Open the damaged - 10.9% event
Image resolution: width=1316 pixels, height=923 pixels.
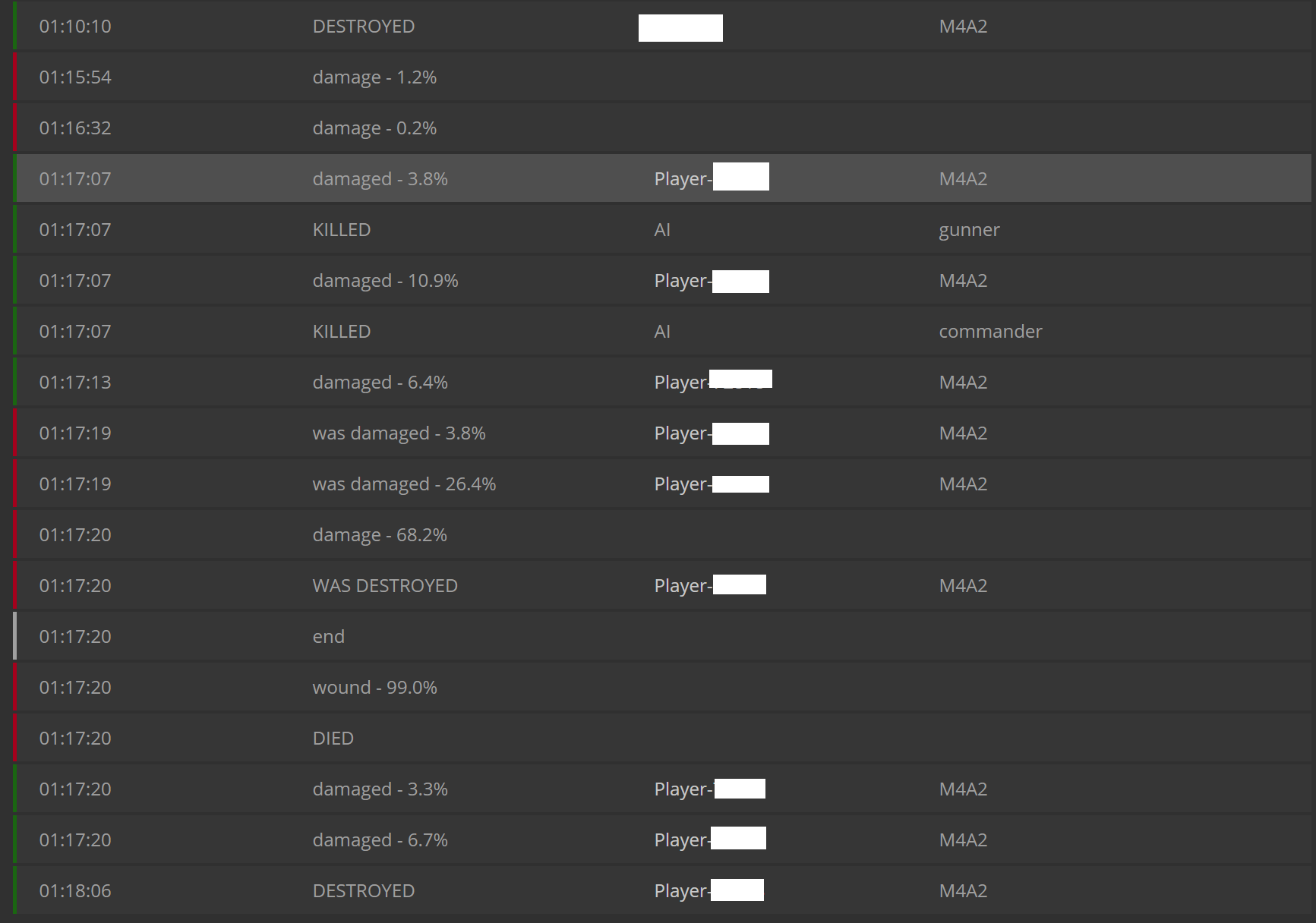point(385,281)
